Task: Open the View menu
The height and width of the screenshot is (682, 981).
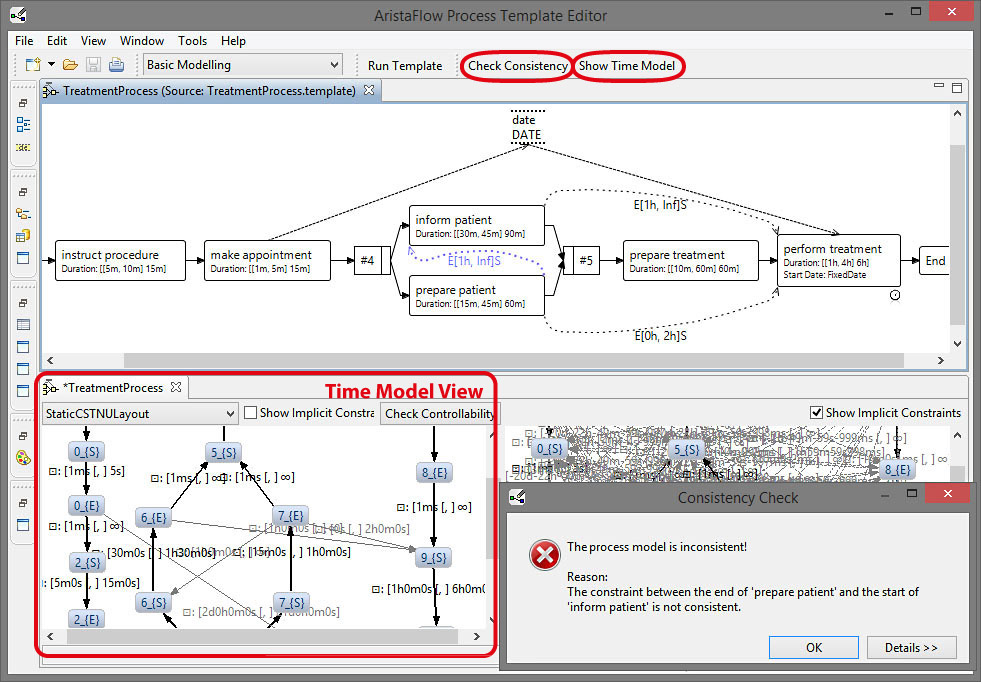Action: [x=93, y=41]
